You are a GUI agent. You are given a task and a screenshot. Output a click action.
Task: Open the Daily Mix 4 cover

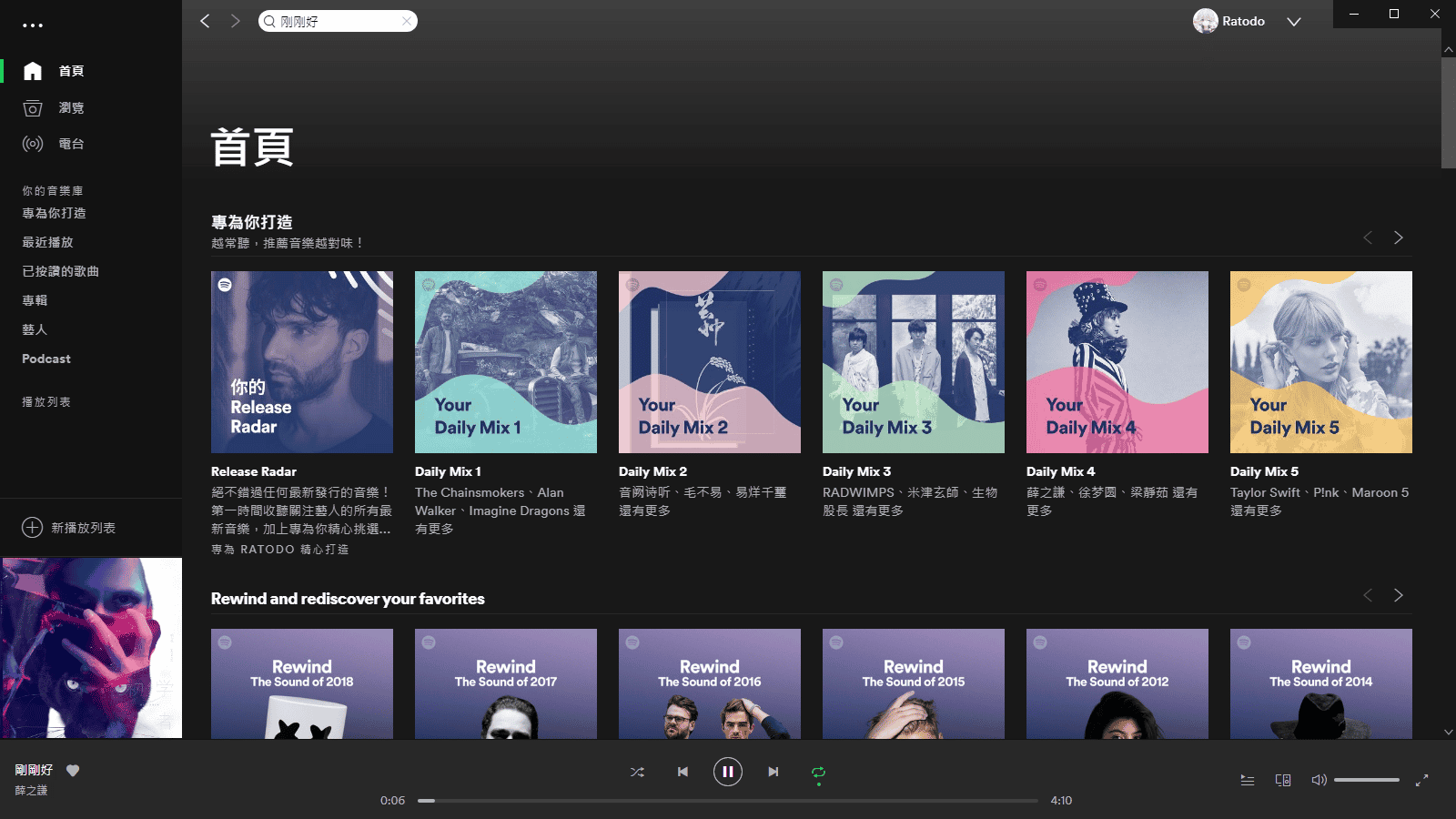(x=1117, y=362)
